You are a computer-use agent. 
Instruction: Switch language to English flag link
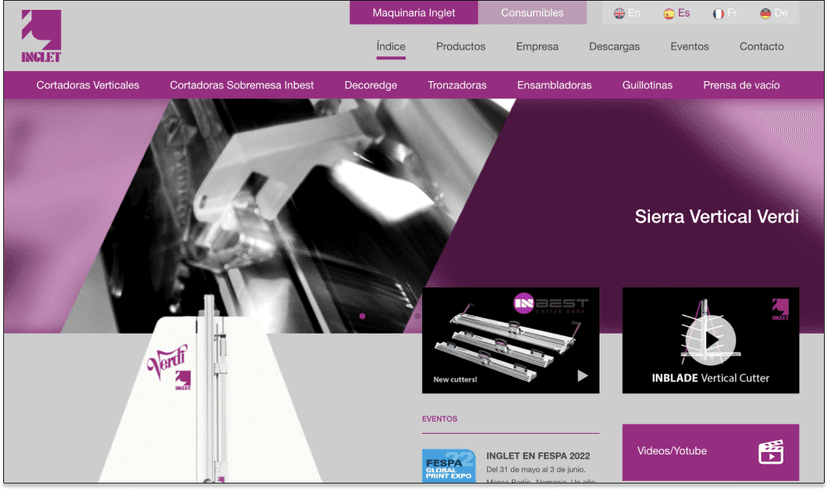coord(627,13)
